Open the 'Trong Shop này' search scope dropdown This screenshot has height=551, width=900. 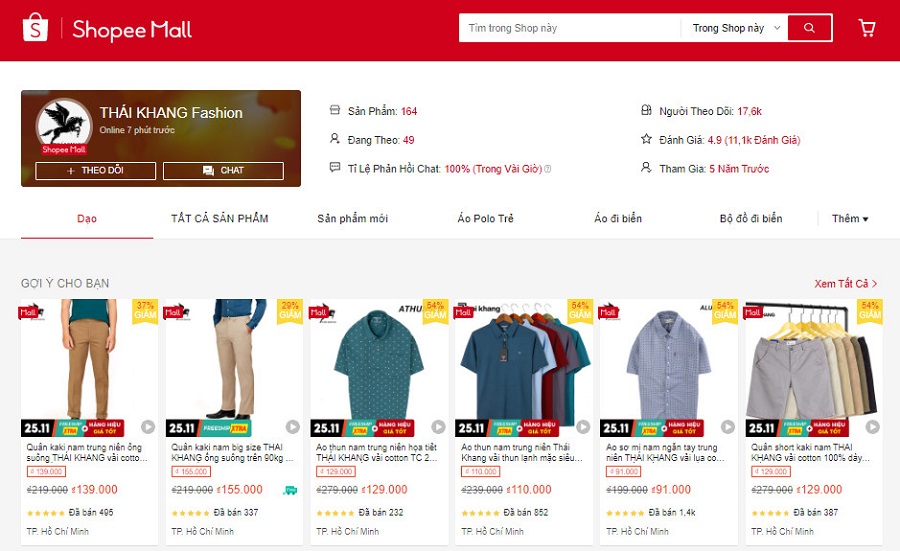click(735, 28)
